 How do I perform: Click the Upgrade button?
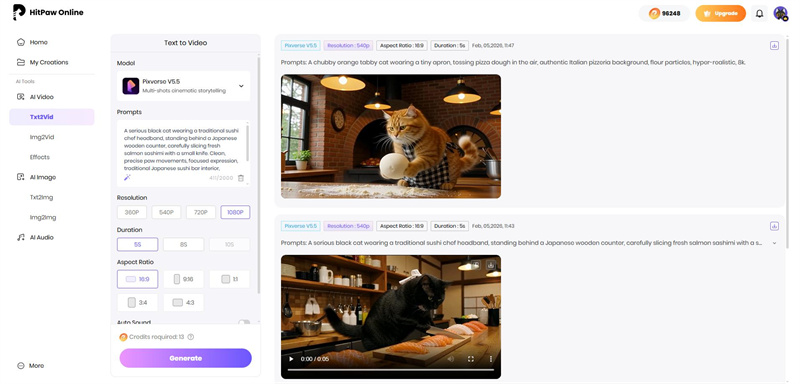tap(720, 13)
